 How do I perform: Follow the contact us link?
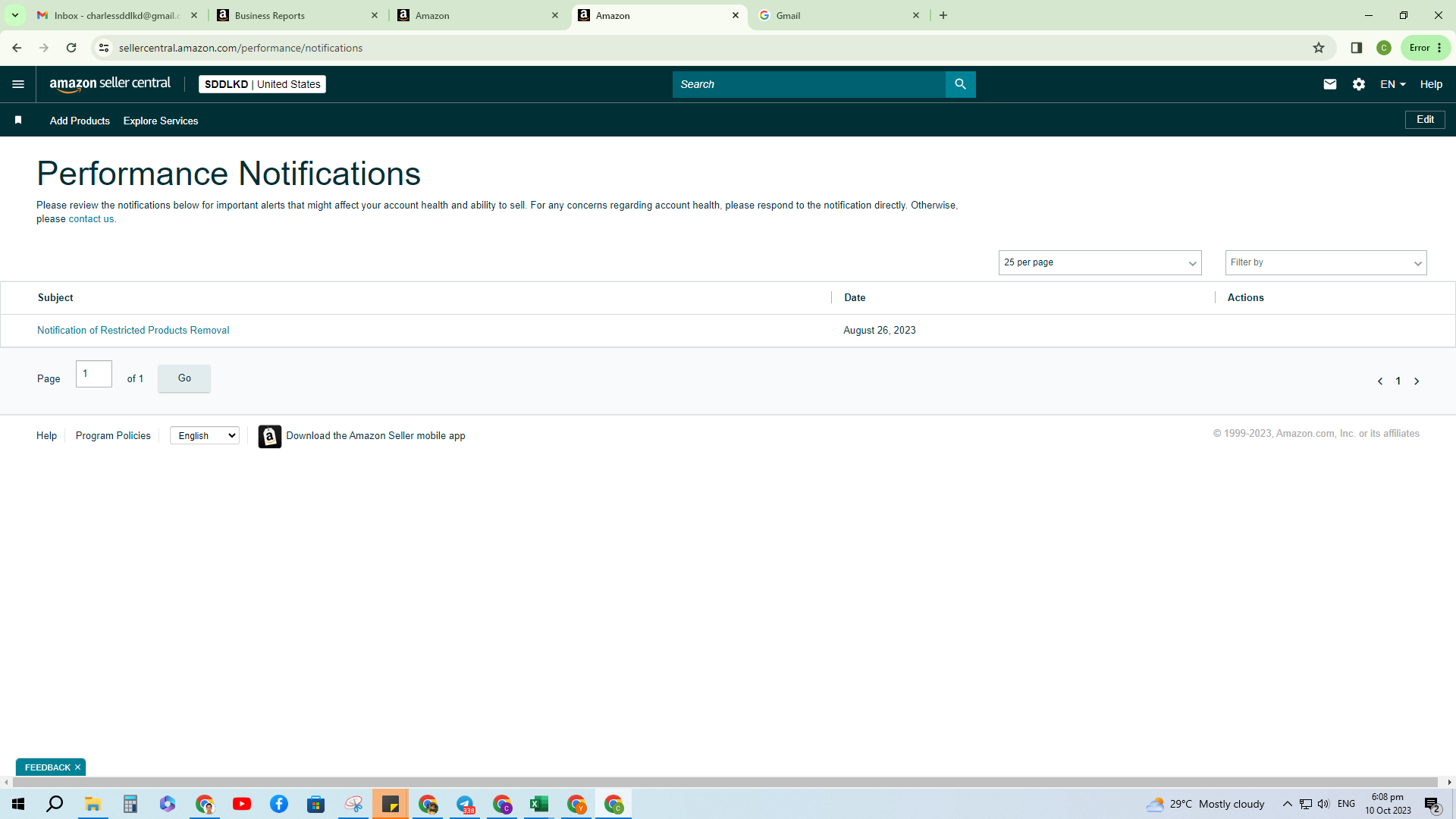pos(91,219)
